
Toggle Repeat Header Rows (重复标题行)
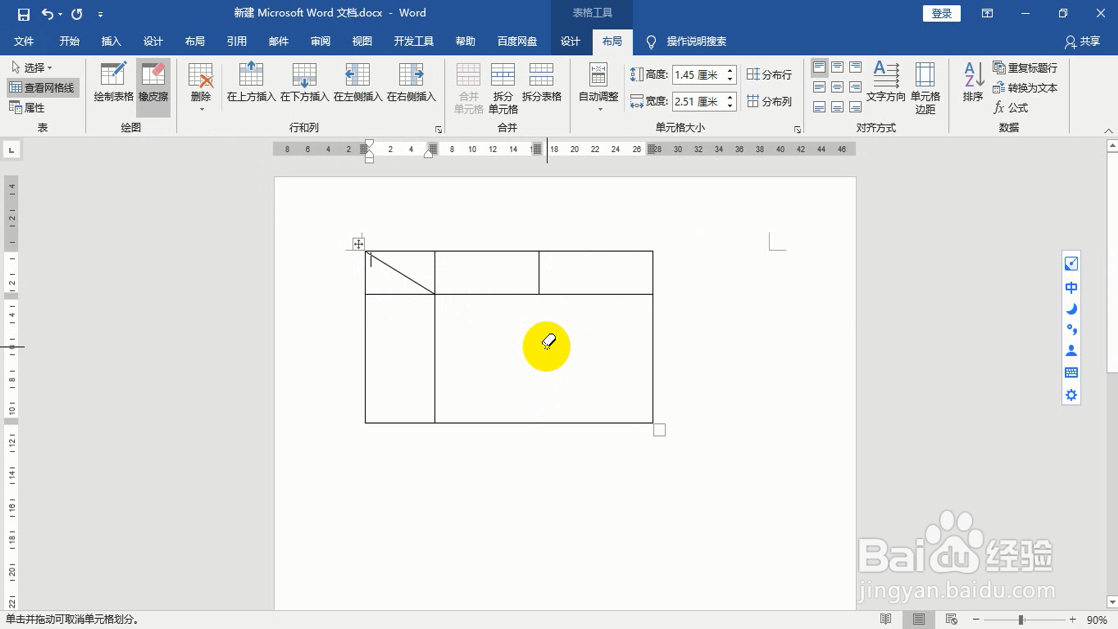click(1025, 68)
